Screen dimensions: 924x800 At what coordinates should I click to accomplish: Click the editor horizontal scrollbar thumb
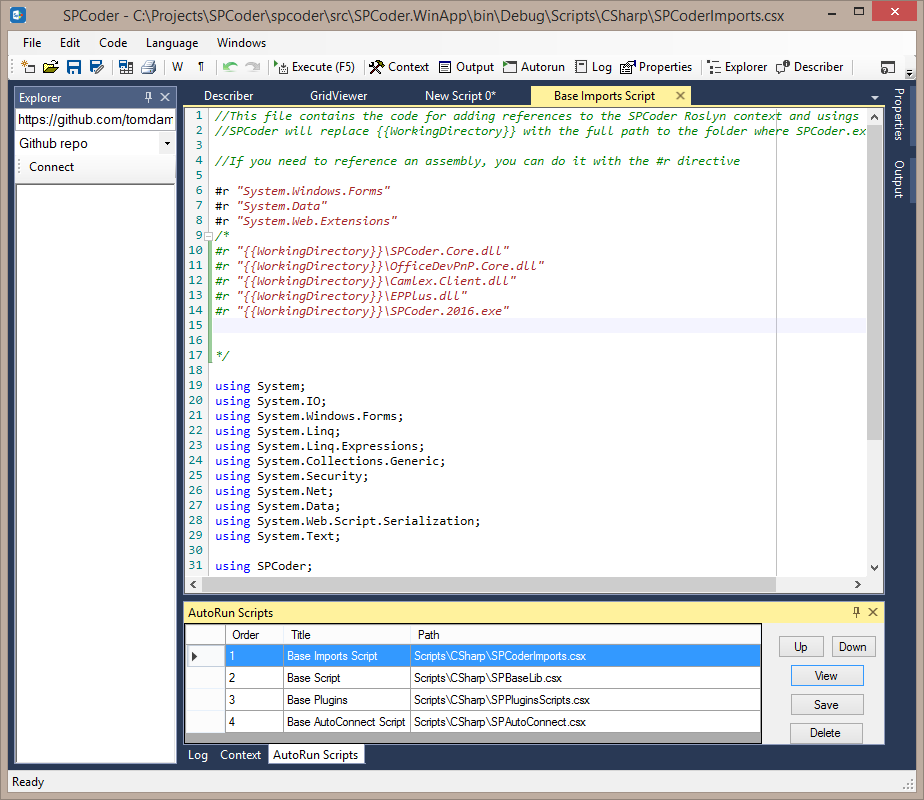click(x=489, y=584)
